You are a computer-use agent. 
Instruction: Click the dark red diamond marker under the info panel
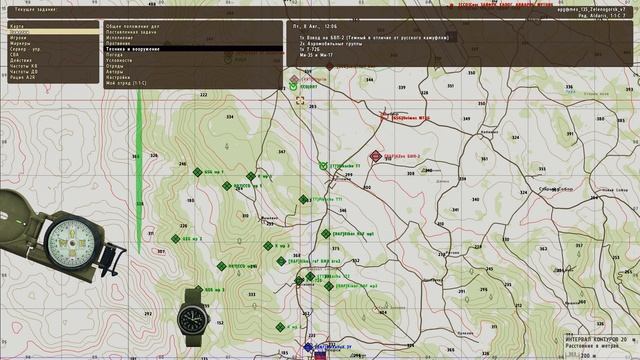(x=330, y=66)
